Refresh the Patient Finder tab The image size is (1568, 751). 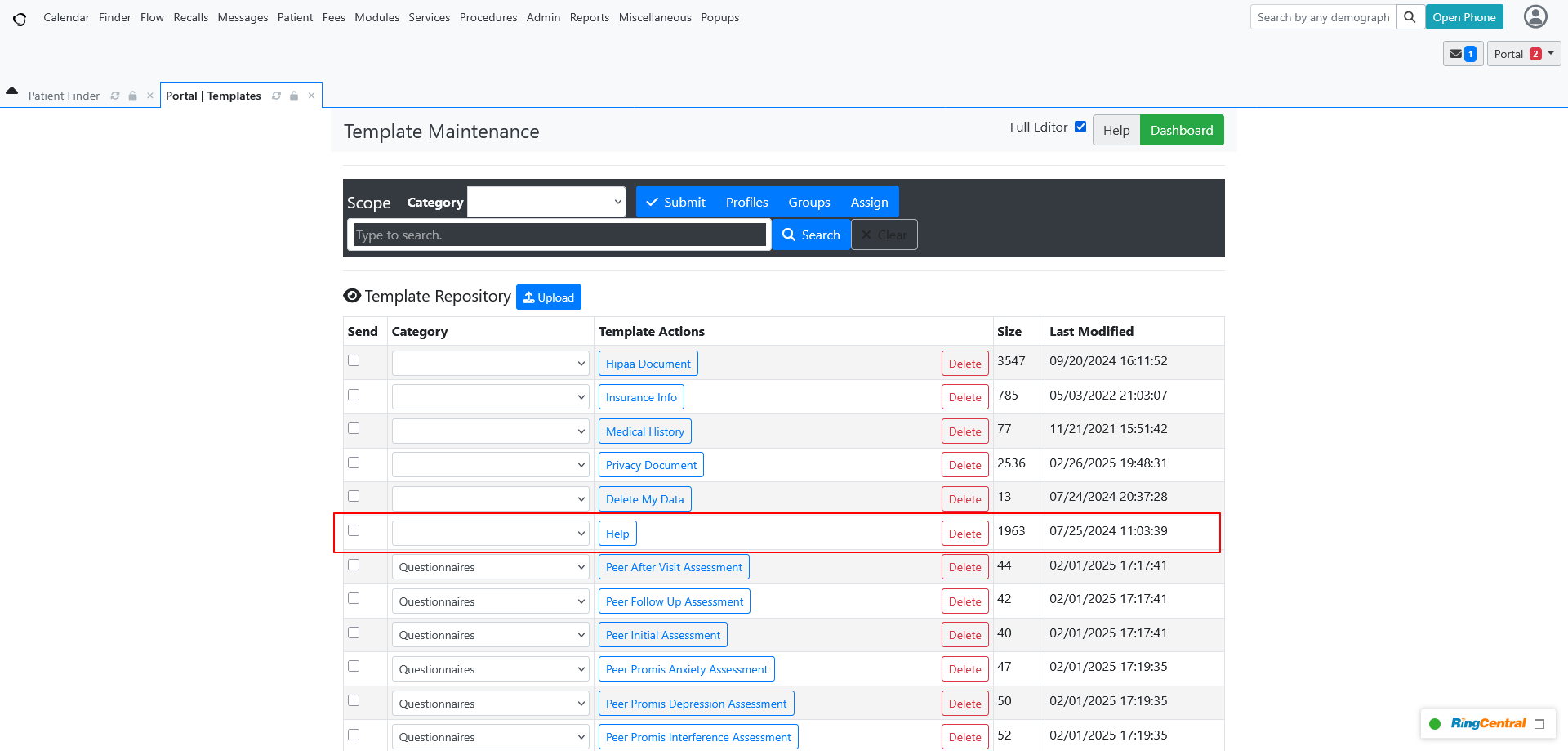click(x=115, y=96)
